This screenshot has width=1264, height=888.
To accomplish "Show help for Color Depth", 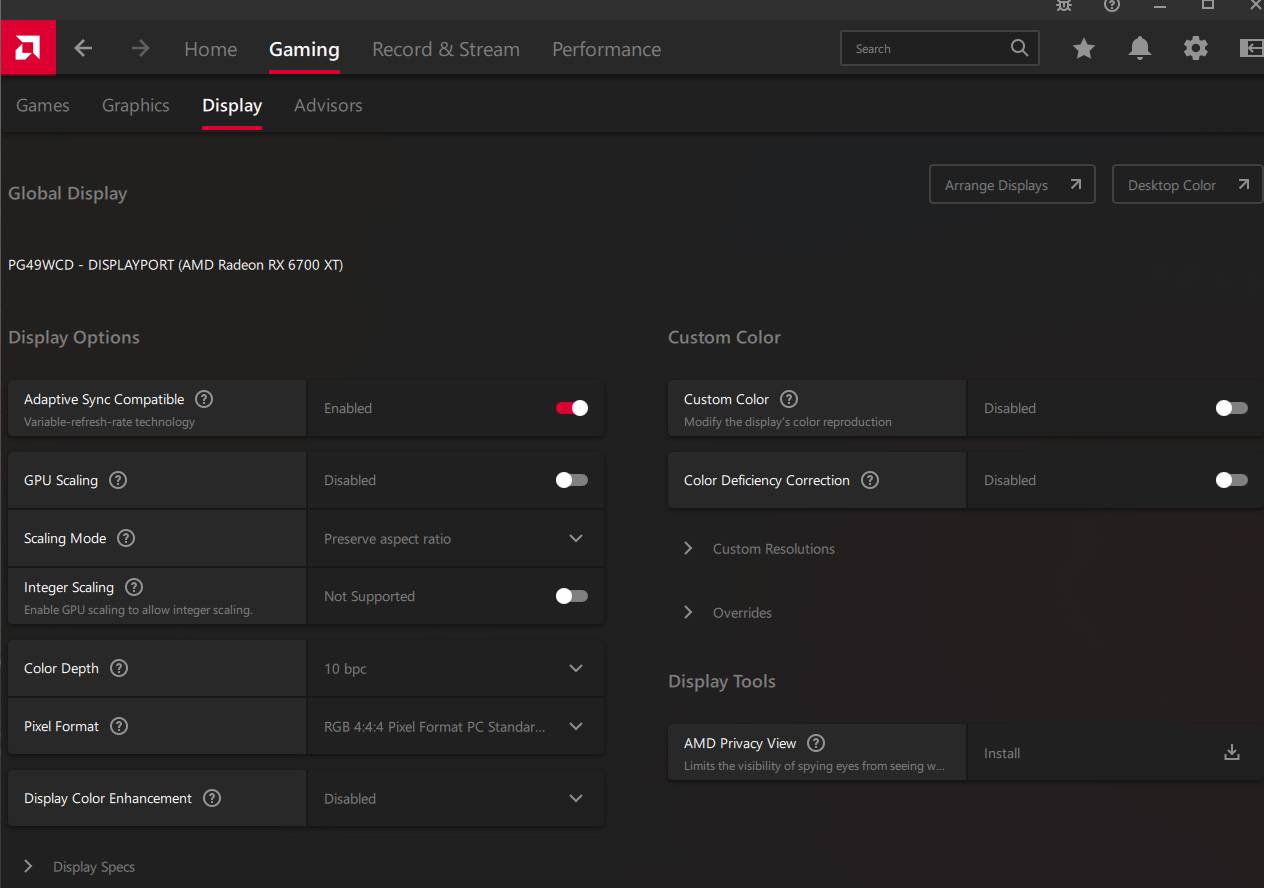I will click(x=119, y=668).
